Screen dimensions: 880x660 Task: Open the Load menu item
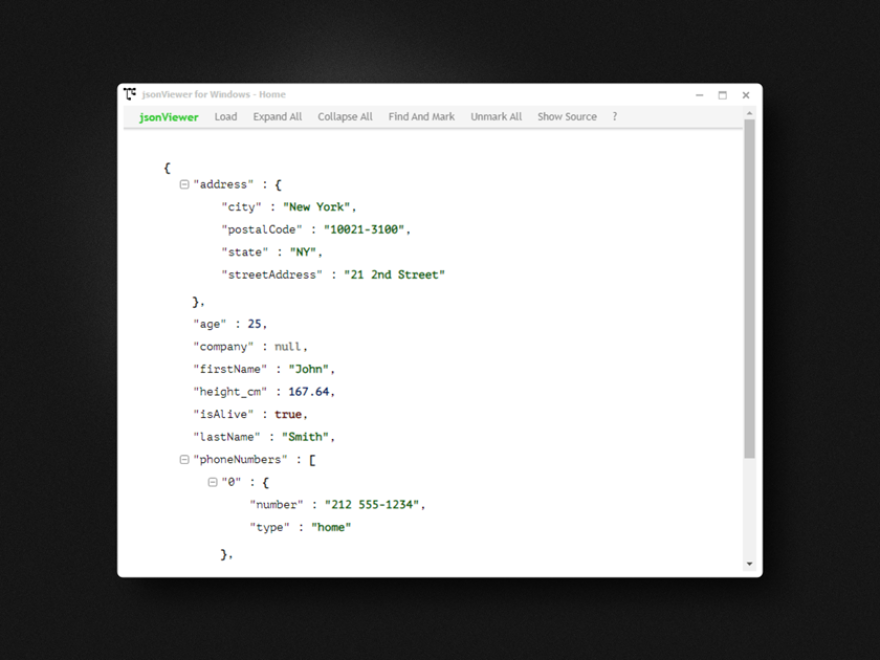[226, 117]
